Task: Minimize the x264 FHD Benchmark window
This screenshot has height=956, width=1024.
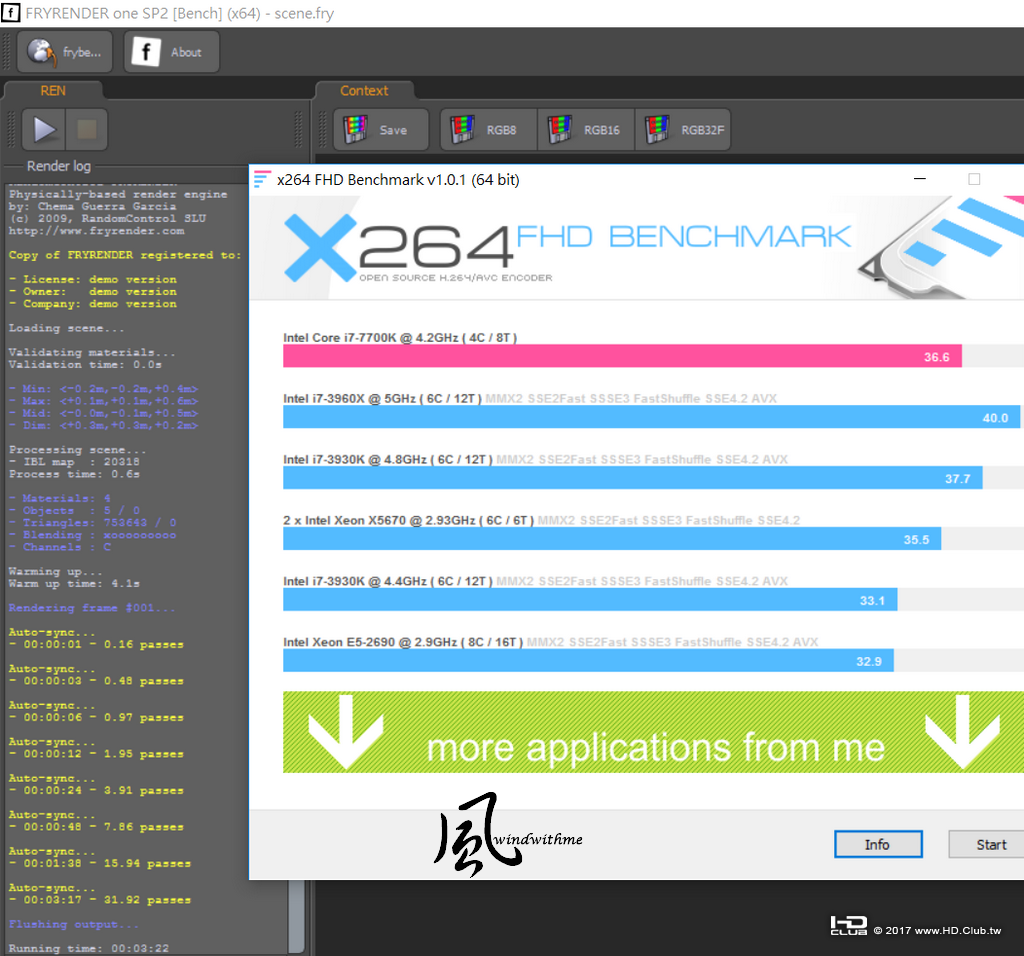Action: tap(920, 179)
